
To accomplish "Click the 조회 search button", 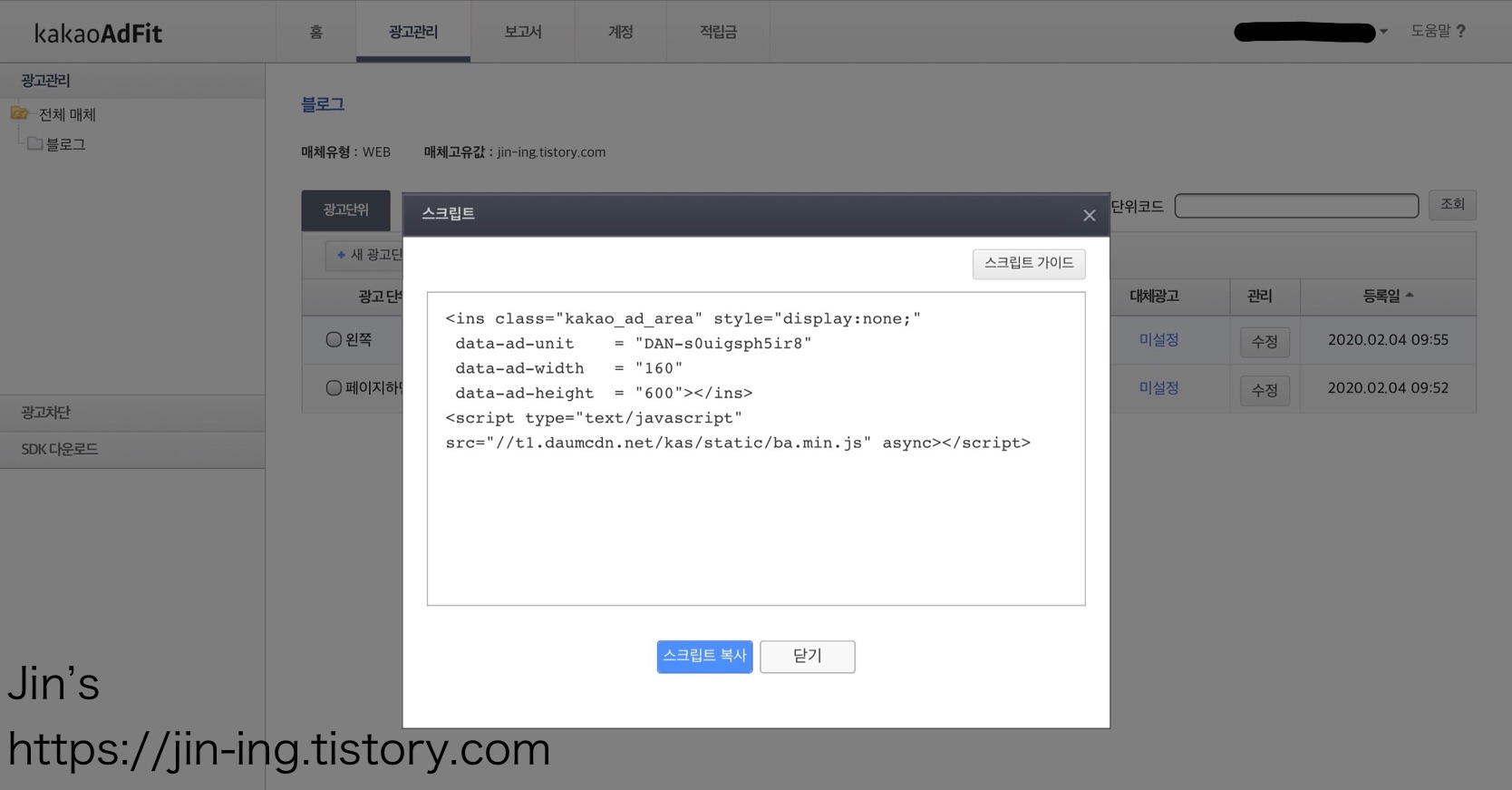I will (1452, 204).
